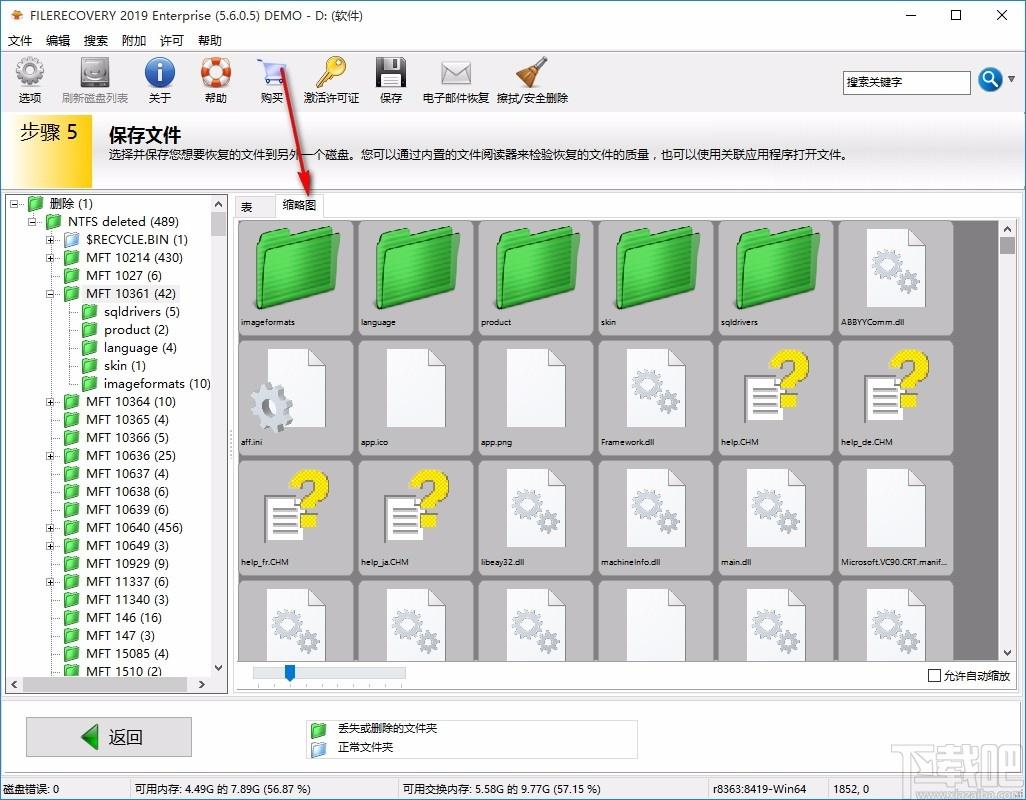Click the 返回 back button
1026x800 pixels.
[x=109, y=737]
